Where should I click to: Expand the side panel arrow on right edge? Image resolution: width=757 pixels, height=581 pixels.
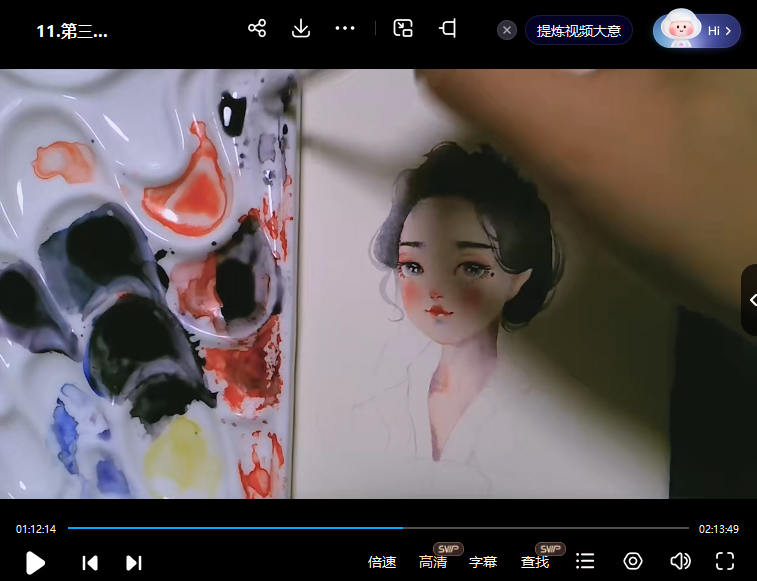(750, 300)
